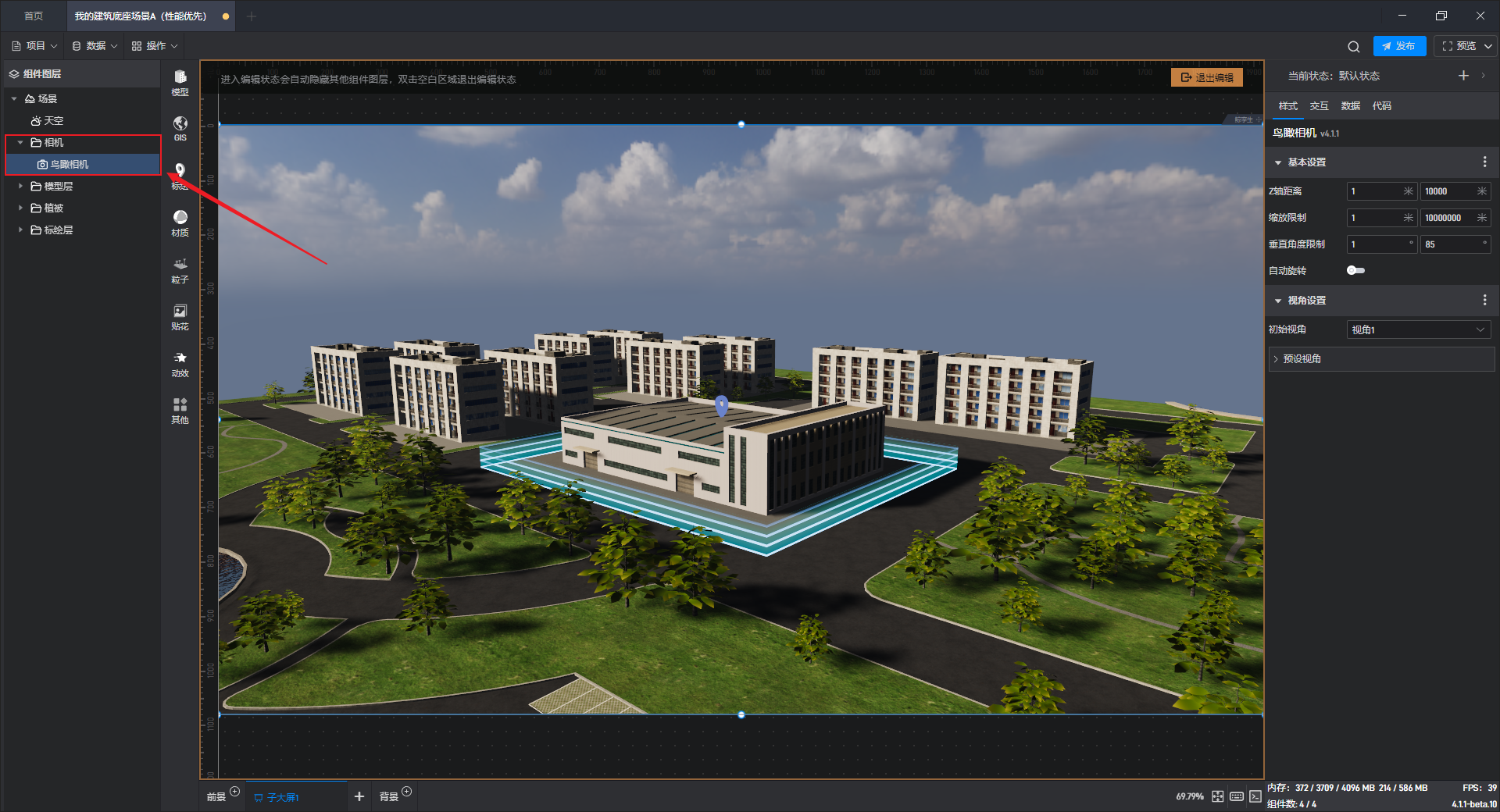
Task: Add a new state with the plus icon
Action: [1463, 76]
